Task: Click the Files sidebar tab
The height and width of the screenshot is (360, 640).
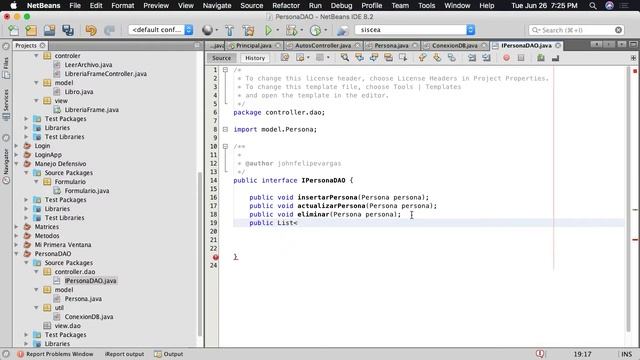Action: click(x=6, y=67)
